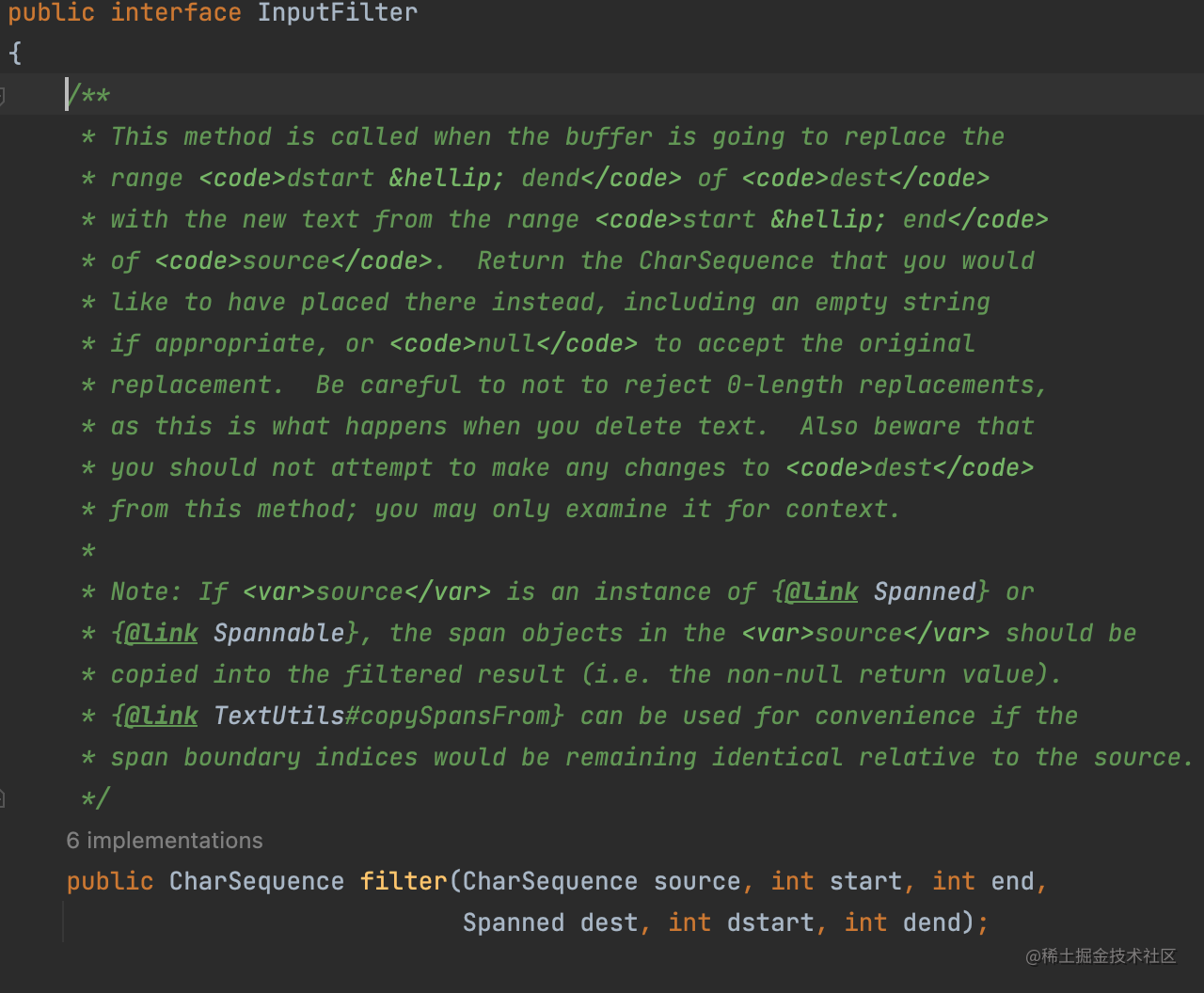Click the InputFilter interface name
The image size is (1204, 993).
pyautogui.click(x=337, y=13)
